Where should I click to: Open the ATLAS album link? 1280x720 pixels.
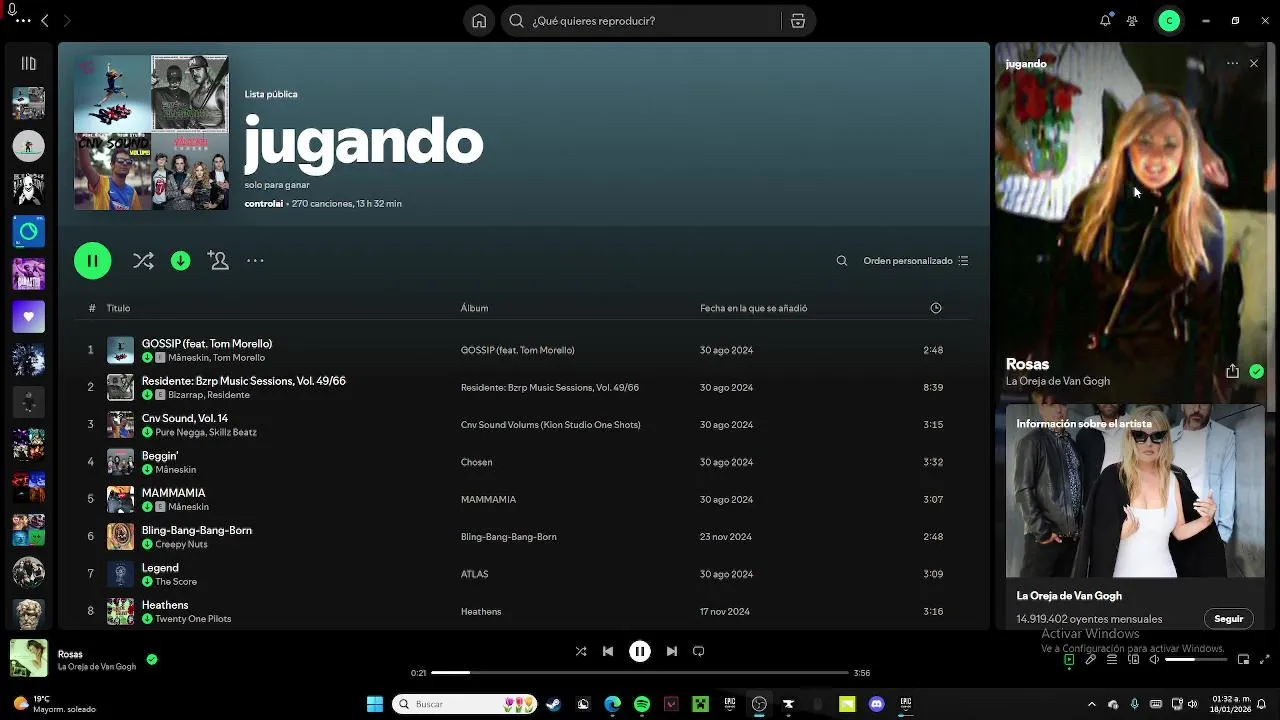tap(474, 574)
